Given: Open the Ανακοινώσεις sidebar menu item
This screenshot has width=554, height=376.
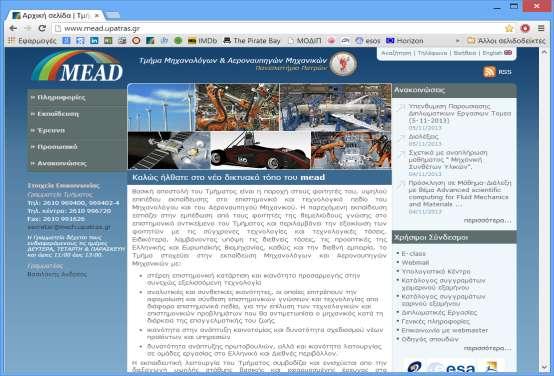Looking at the screenshot, I should pos(77,163).
